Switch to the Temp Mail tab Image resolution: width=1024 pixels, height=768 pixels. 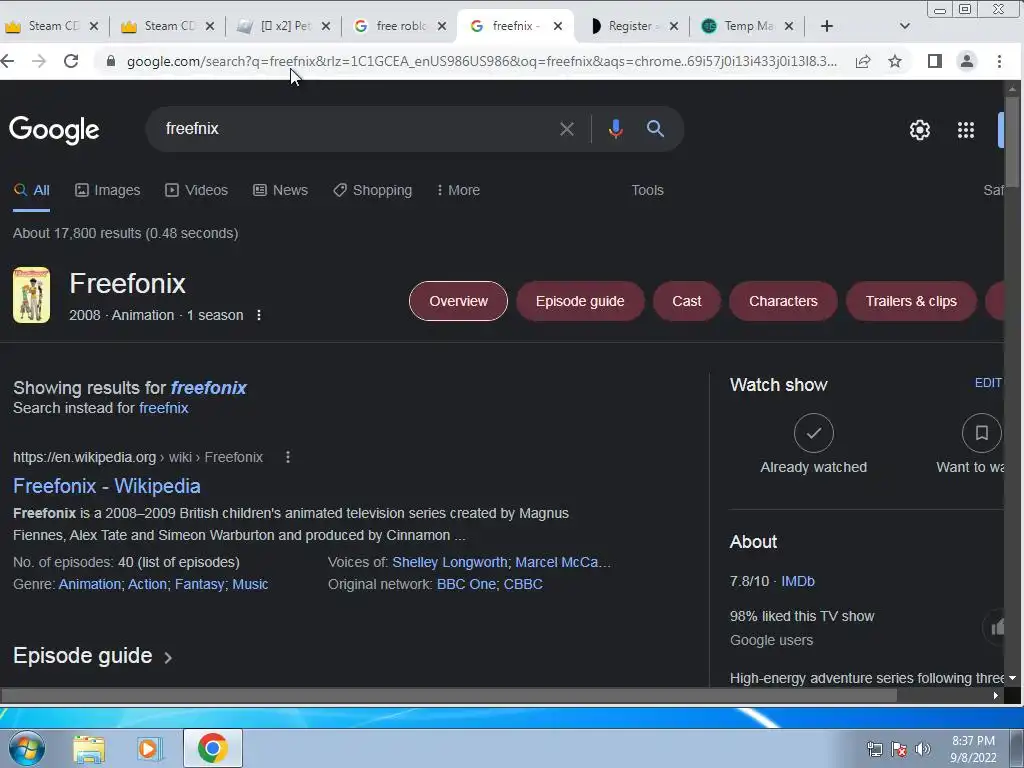click(746, 26)
